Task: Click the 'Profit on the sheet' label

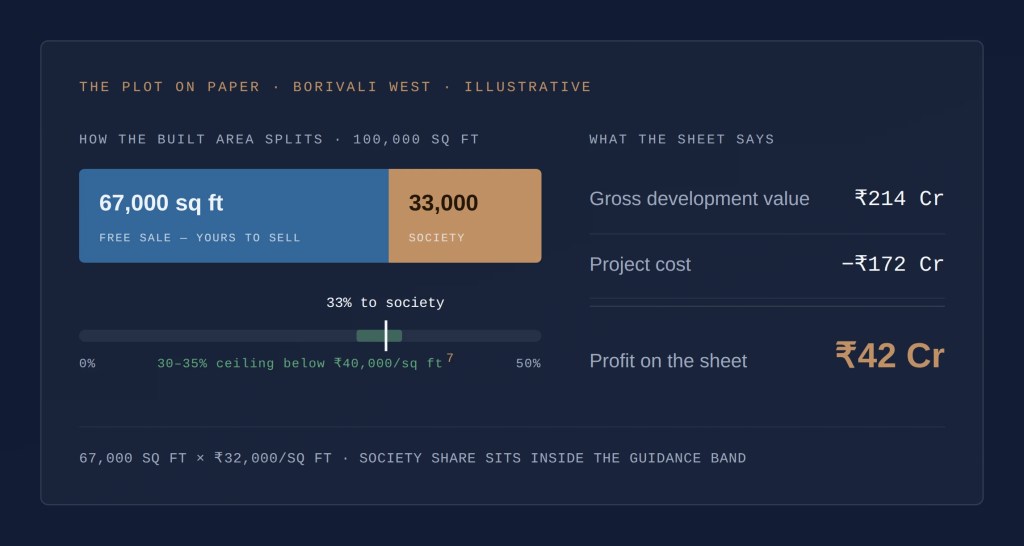Action: [x=668, y=361]
